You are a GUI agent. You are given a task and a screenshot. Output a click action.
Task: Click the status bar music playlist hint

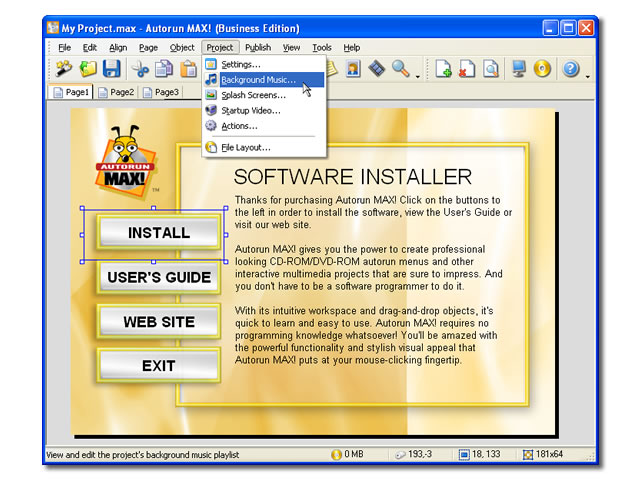pyautogui.click(x=142, y=455)
